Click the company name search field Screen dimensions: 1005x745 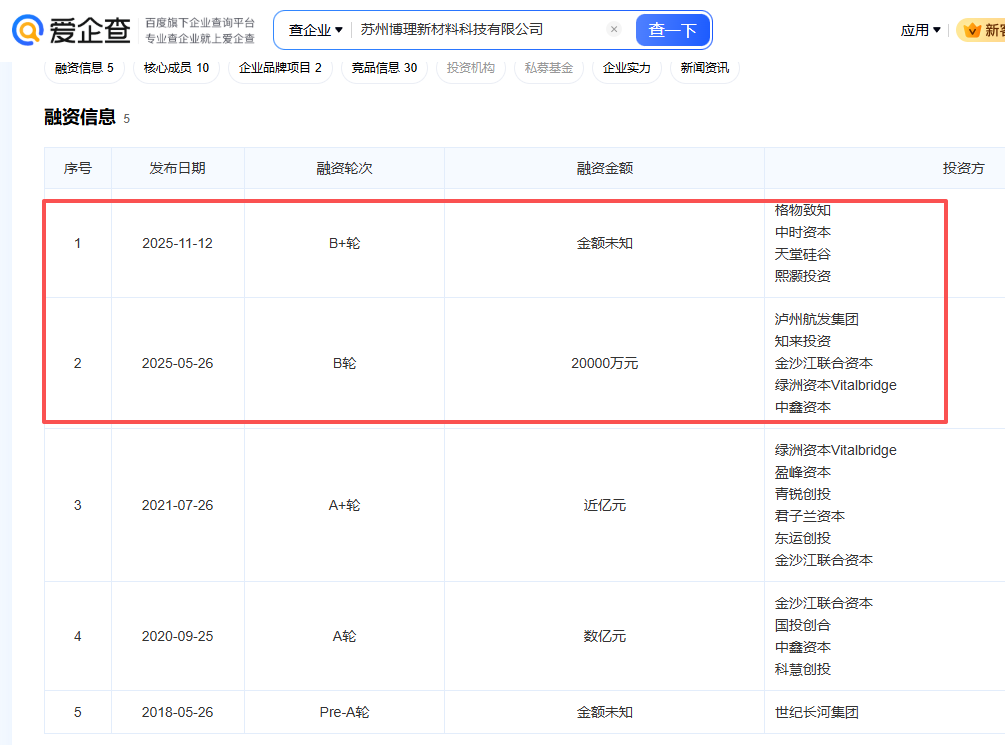tap(480, 30)
